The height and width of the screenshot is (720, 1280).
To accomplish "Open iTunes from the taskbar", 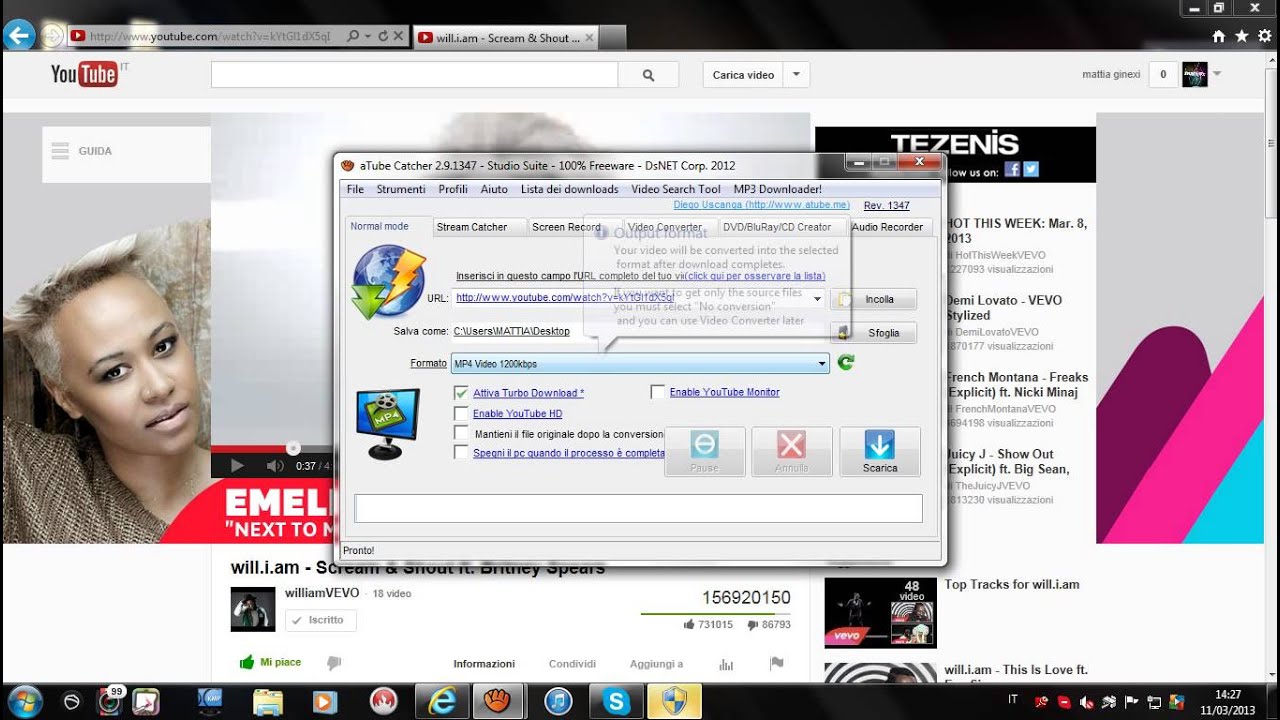I will click(560, 702).
